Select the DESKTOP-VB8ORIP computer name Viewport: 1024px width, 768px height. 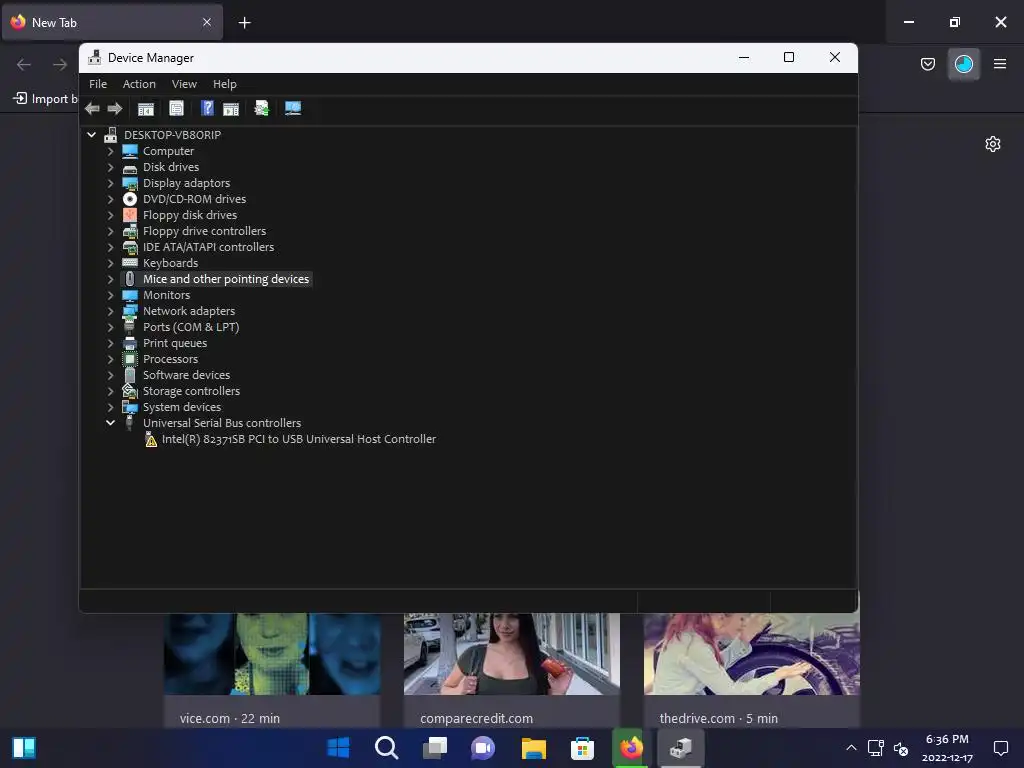point(172,135)
